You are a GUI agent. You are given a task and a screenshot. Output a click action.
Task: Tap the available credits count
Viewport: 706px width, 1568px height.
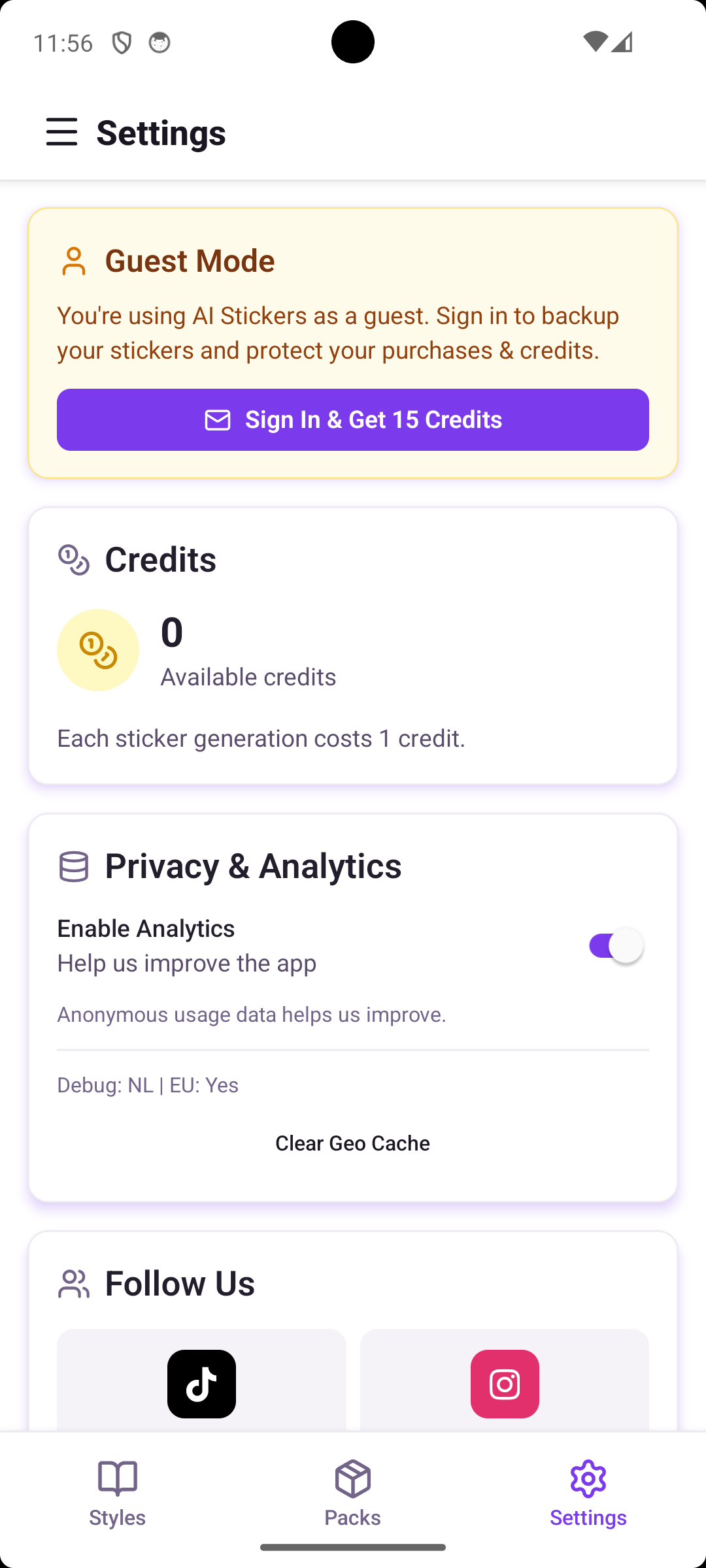[172, 632]
